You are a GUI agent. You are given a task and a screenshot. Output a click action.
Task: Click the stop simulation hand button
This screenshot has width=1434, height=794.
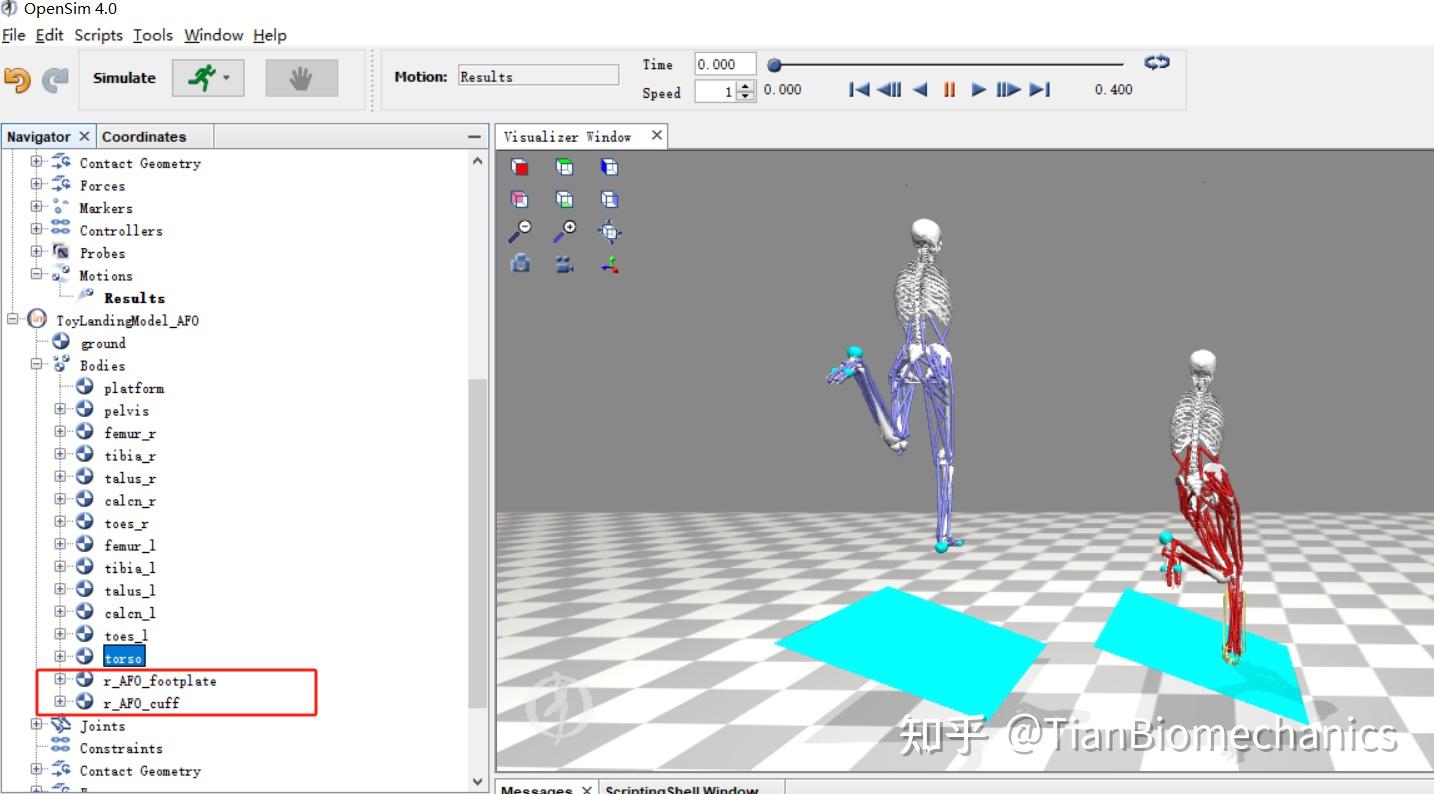(301, 78)
